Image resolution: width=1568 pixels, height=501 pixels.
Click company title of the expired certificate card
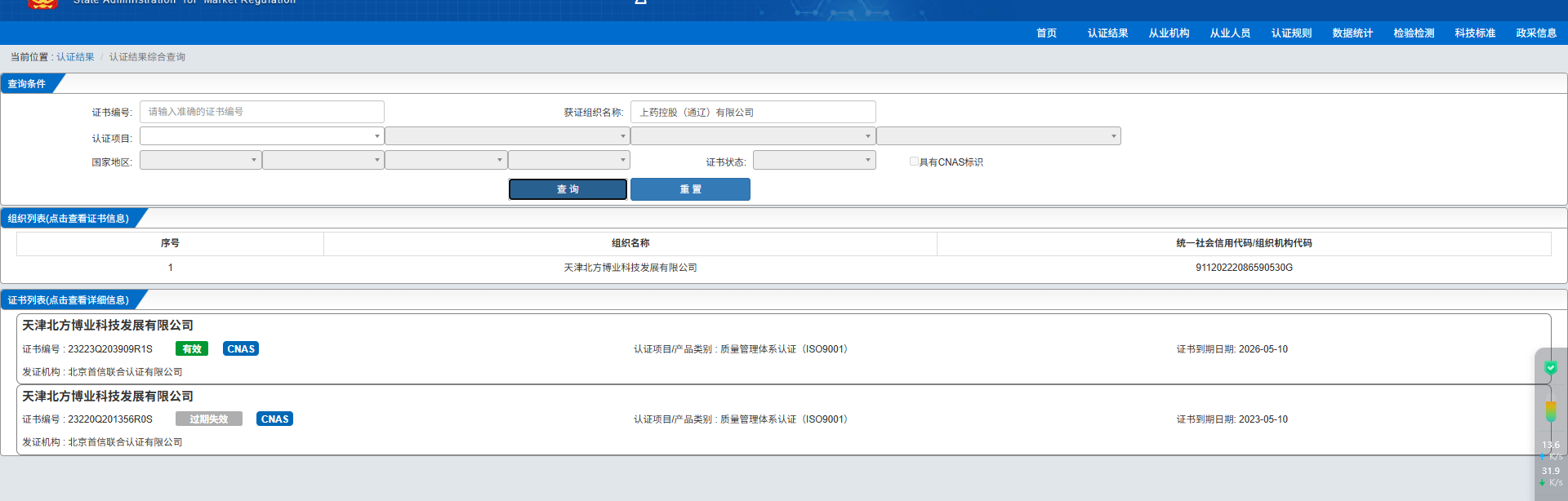[x=108, y=397]
